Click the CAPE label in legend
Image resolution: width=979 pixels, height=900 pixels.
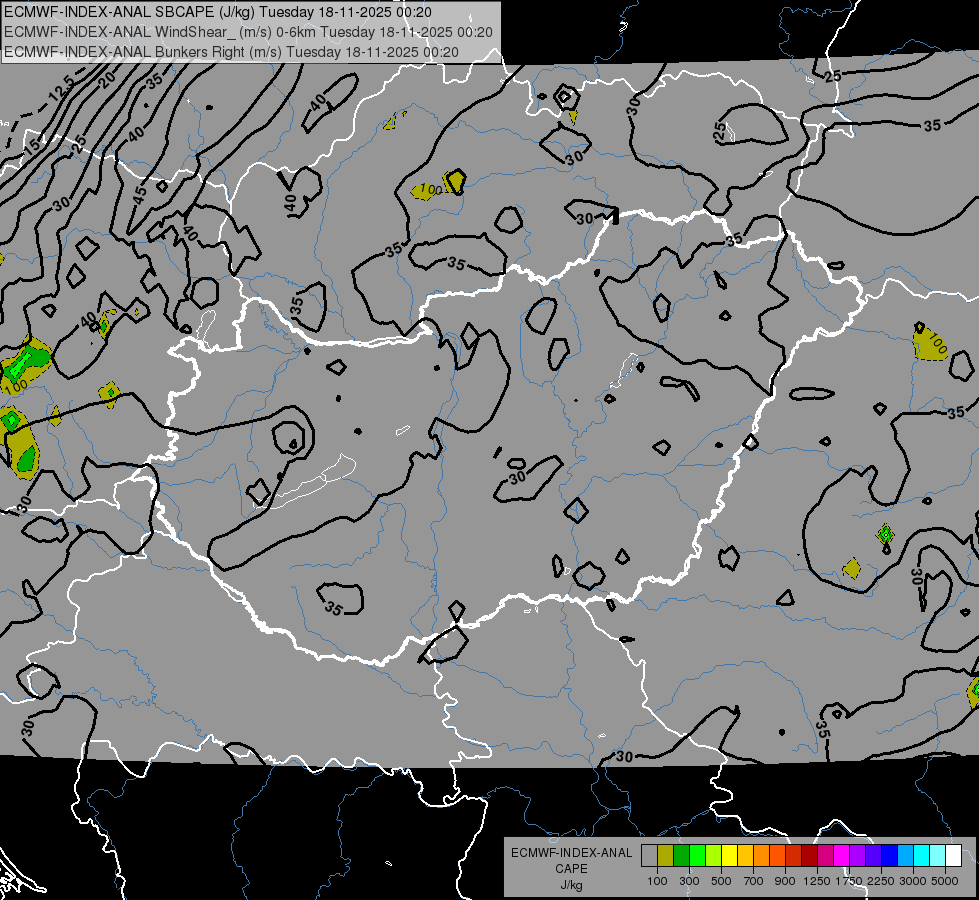[x=571, y=869]
